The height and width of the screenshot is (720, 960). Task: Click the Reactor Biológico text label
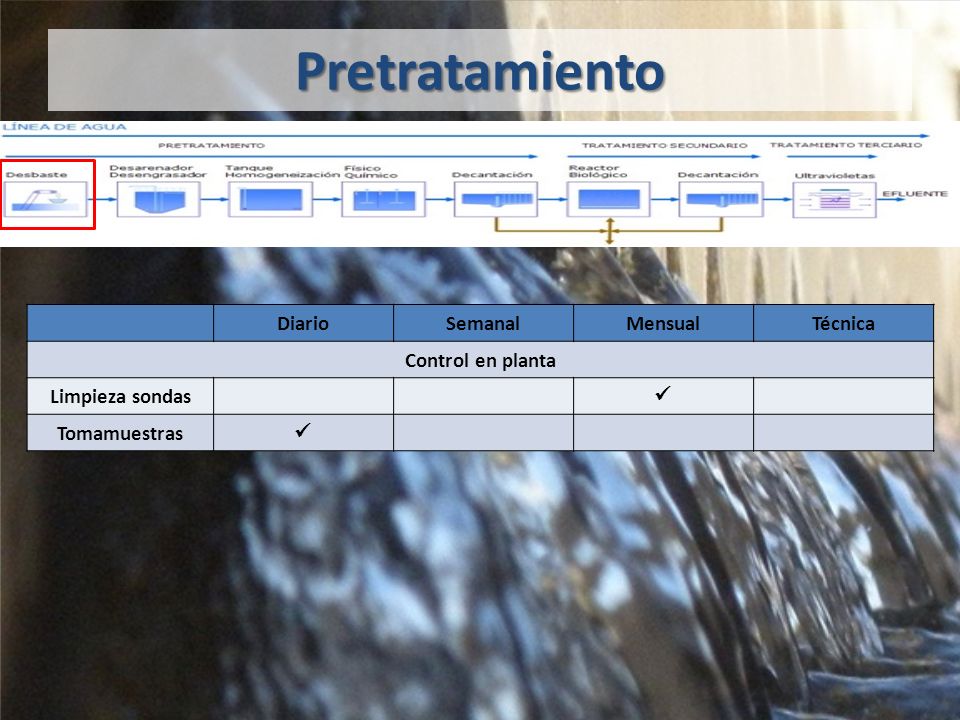[598, 171]
